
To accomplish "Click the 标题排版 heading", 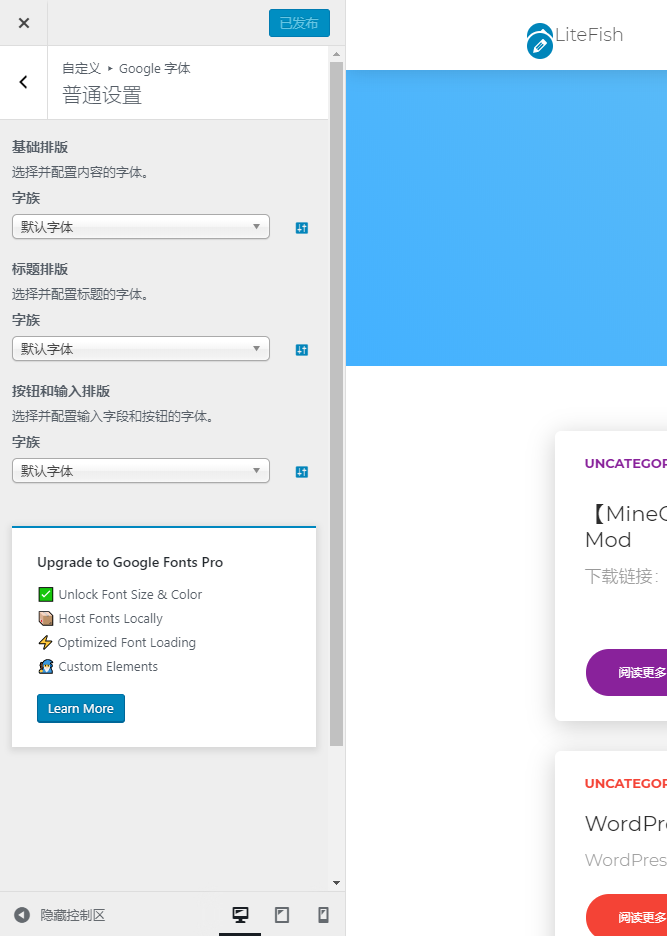I will click(40, 269).
